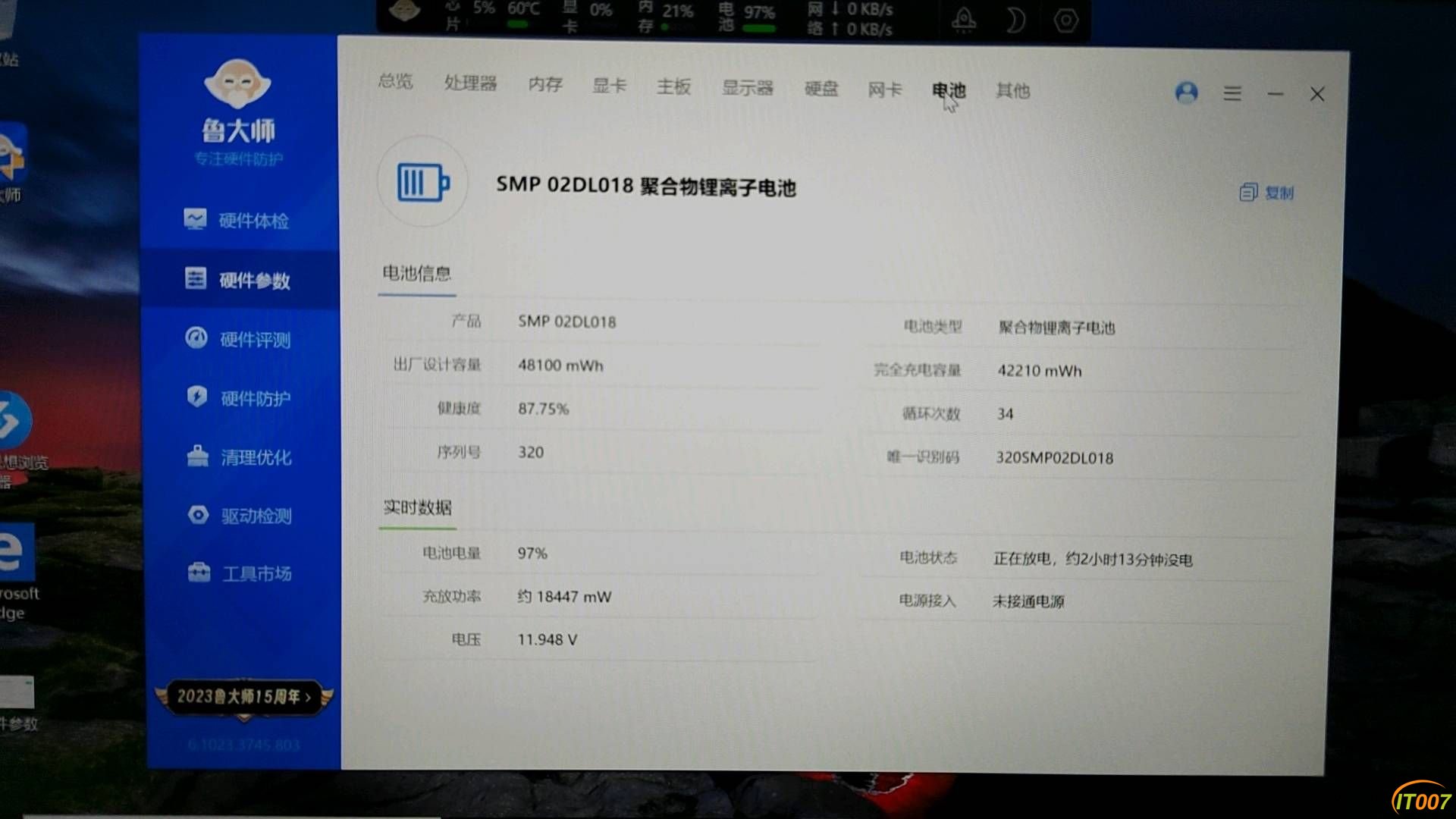Image resolution: width=1456 pixels, height=819 pixels.
Task: Switch to the 内存 tab
Action: click(545, 84)
